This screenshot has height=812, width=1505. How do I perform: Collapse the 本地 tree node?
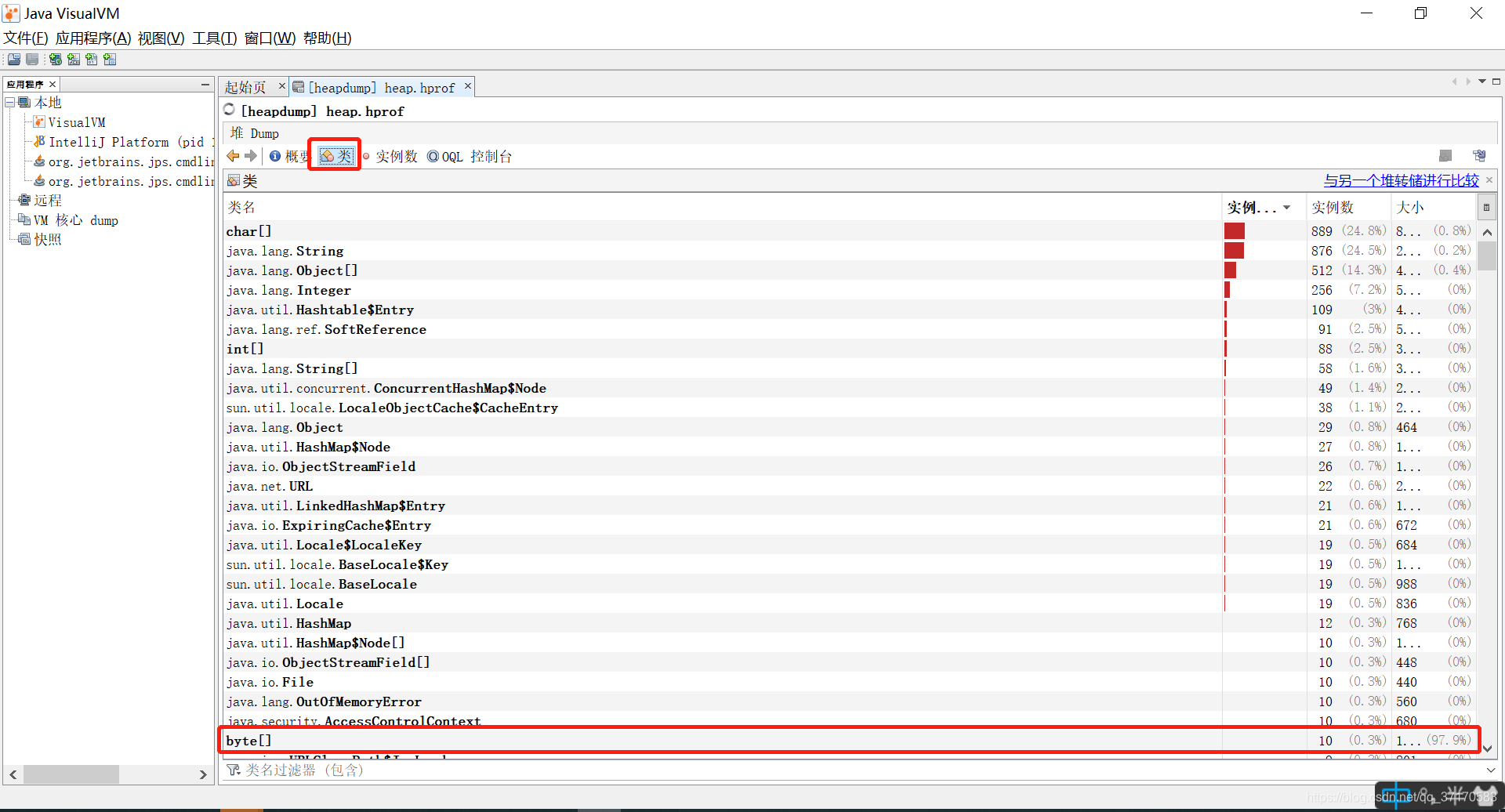click(x=10, y=103)
